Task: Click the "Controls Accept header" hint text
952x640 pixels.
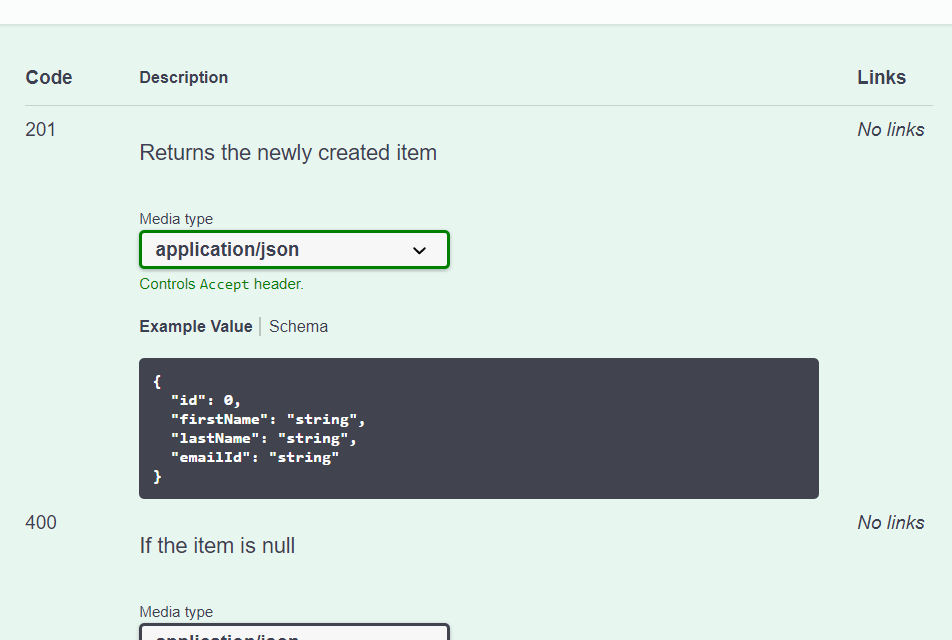Action: 221,284
